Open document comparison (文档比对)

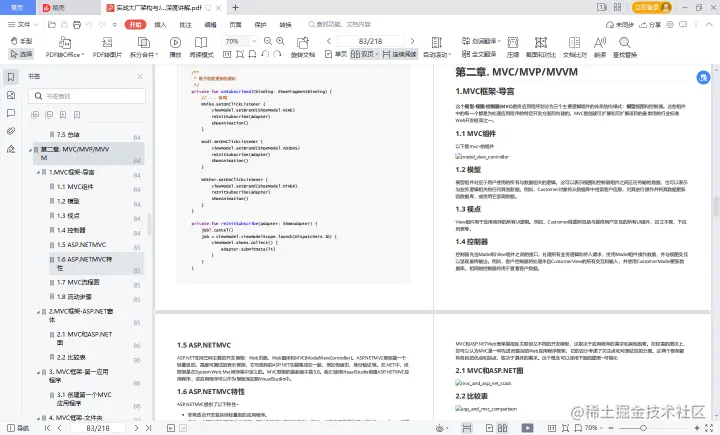(574, 47)
